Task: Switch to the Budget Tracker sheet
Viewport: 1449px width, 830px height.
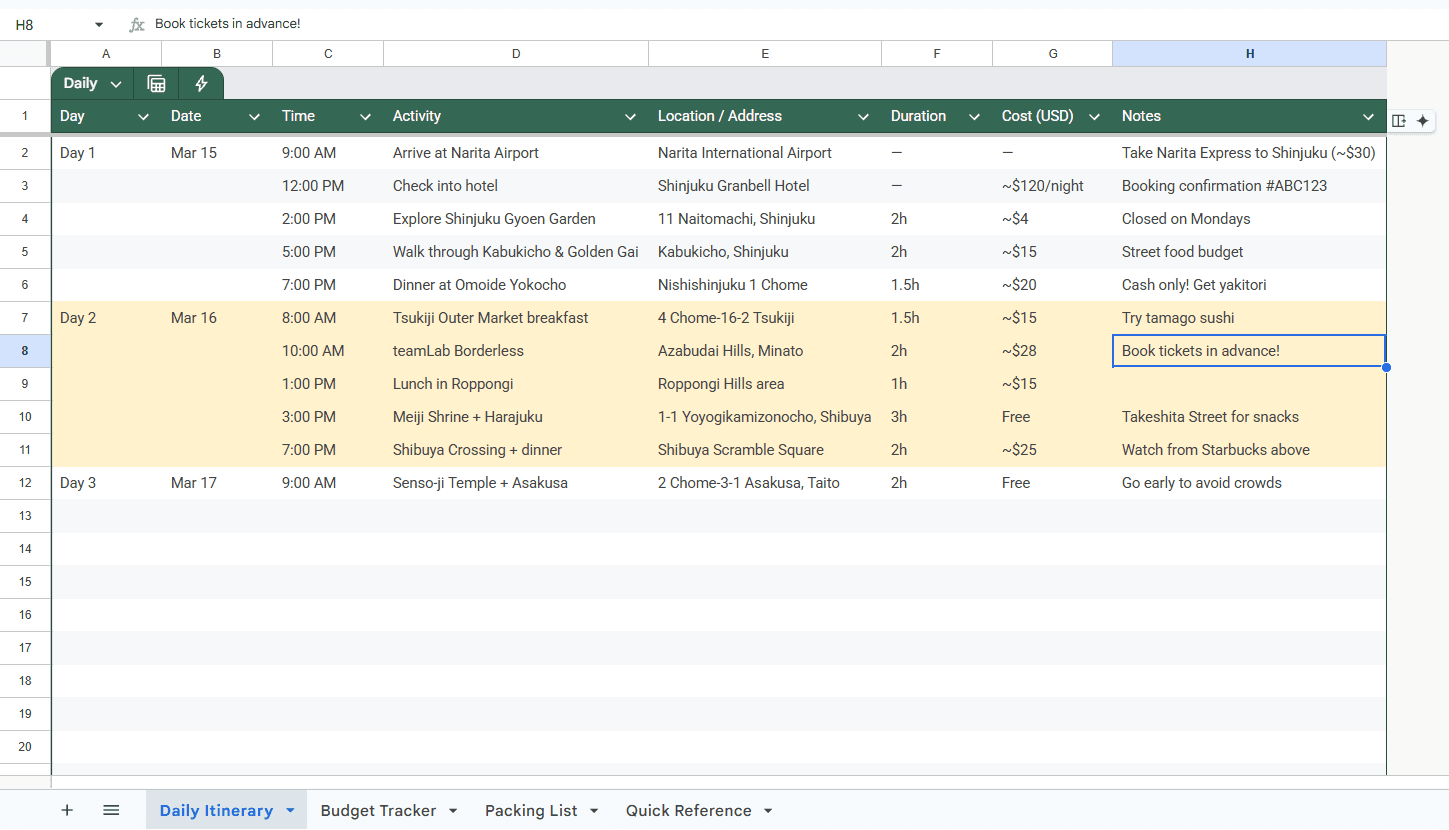Action: tap(378, 810)
